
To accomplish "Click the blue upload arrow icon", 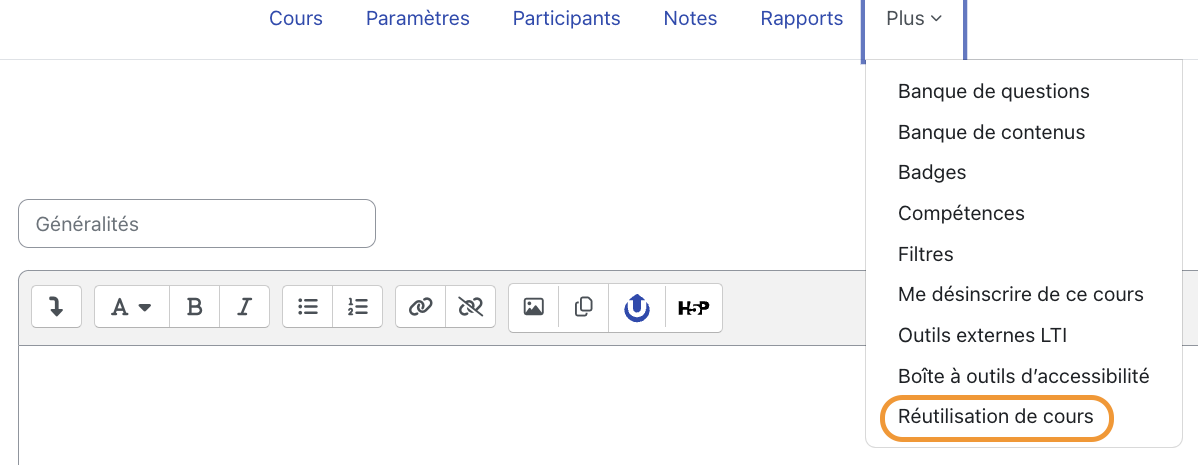I will click(x=637, y=308).
